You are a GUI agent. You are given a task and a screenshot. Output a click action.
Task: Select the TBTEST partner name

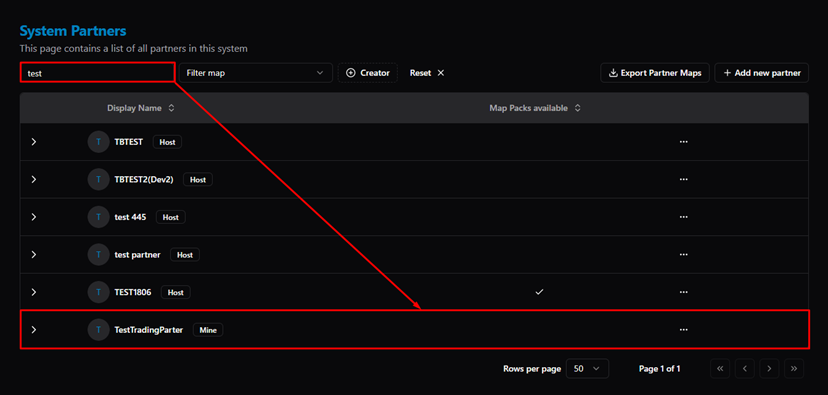pos(129,142)
